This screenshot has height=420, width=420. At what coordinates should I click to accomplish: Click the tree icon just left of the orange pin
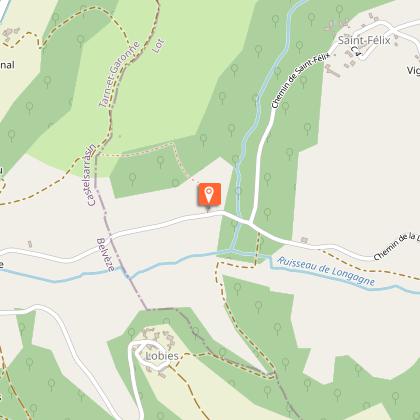coord(175,184)
